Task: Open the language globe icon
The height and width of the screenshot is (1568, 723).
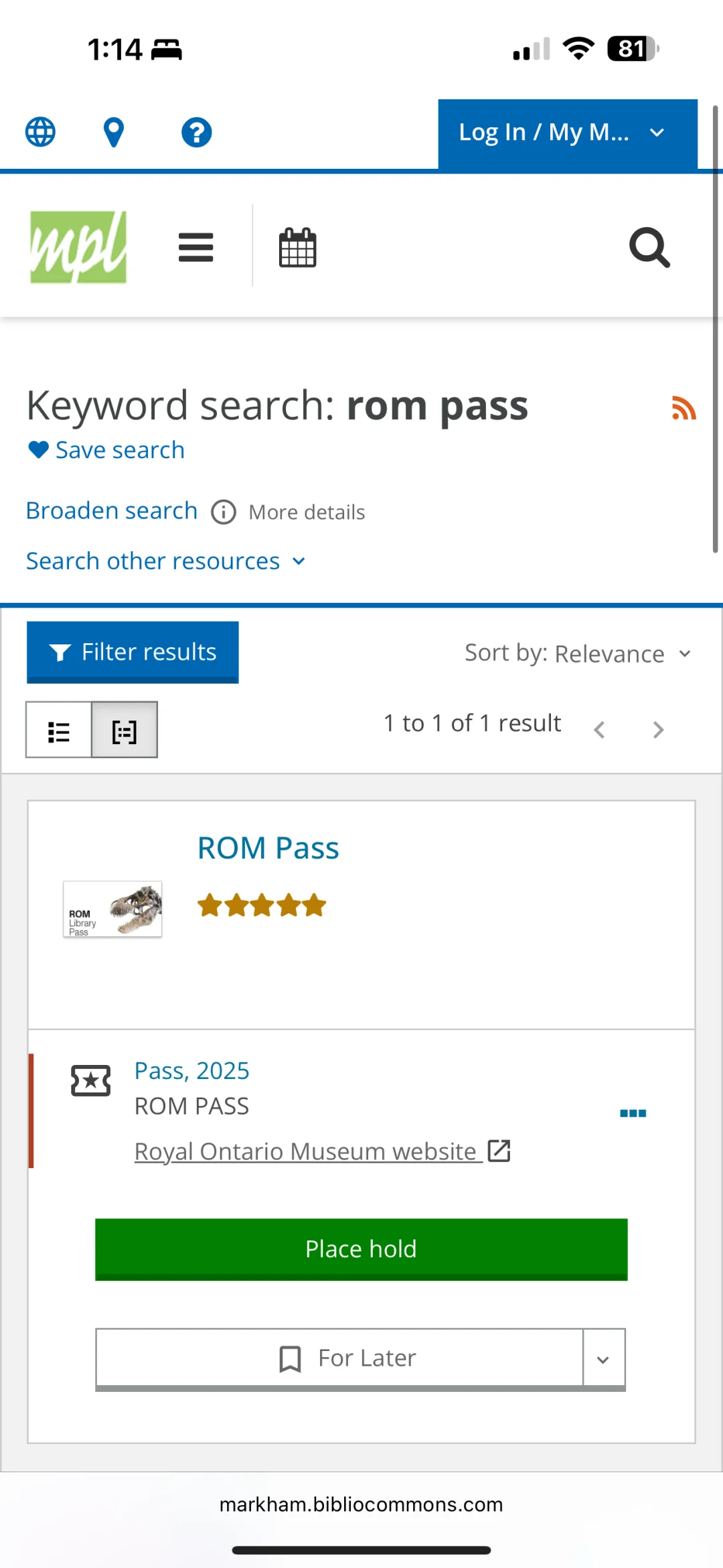Action: [x=40, y=132]
